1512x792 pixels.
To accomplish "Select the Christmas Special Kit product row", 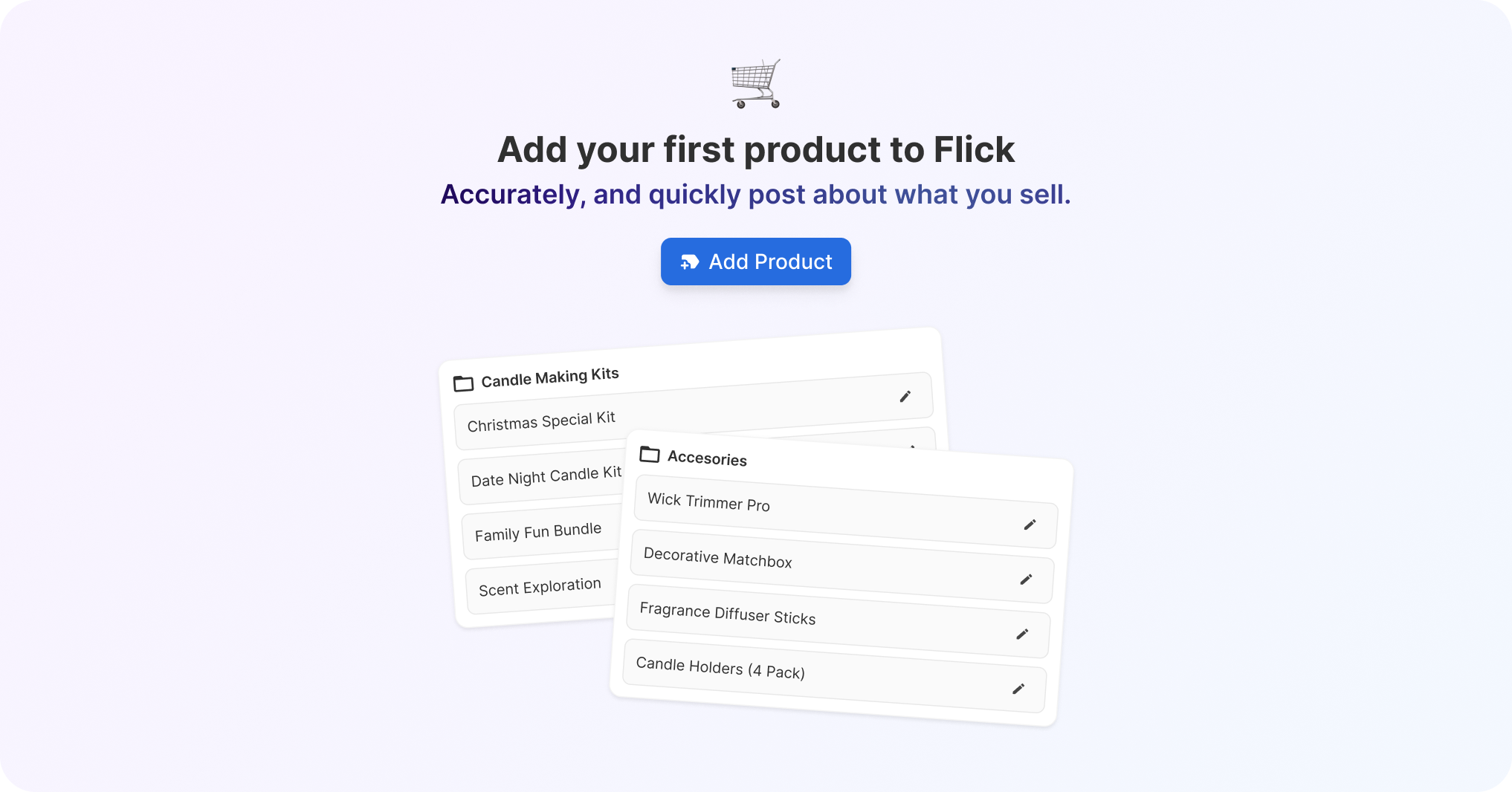I will click(x=669, y=413).
